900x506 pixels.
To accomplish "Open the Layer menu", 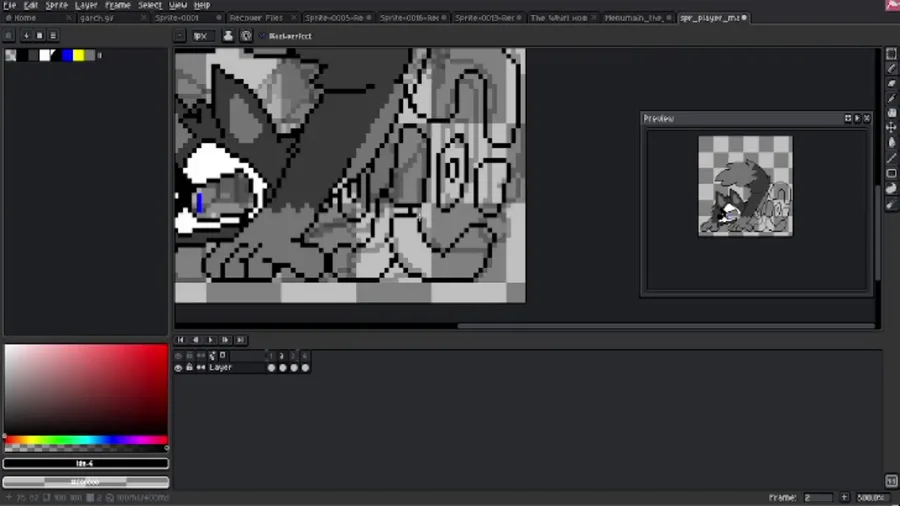I will coord(86,5).
